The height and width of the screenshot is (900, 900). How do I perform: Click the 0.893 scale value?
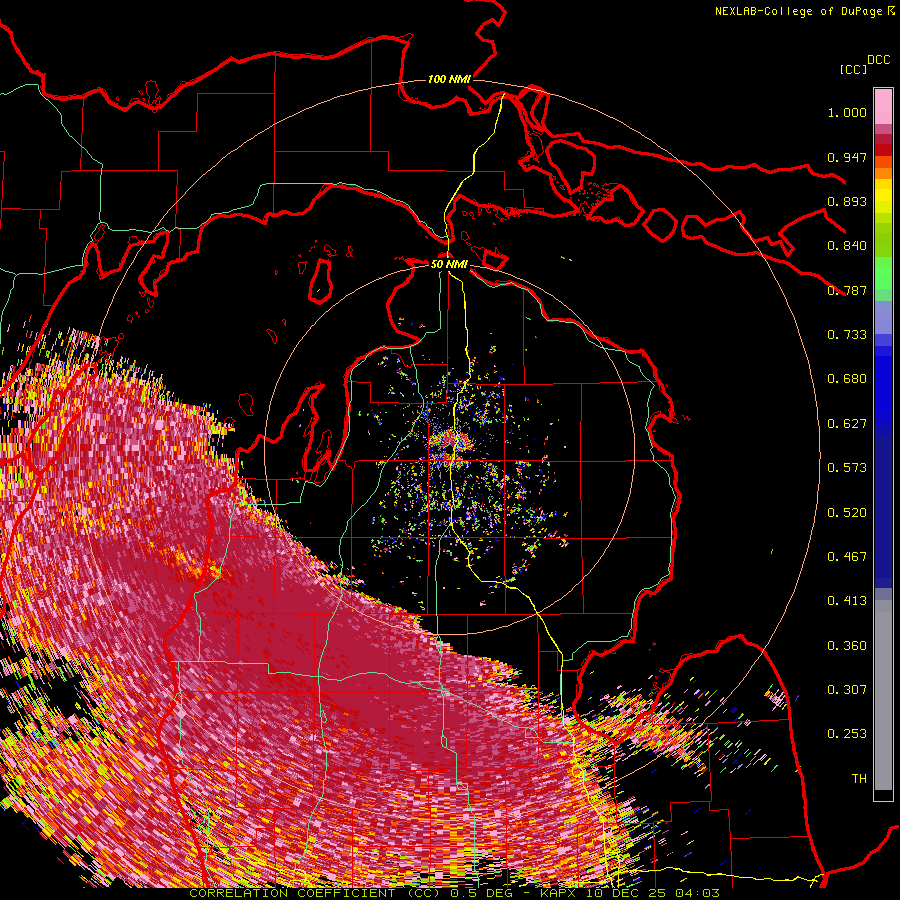(847, 201)
